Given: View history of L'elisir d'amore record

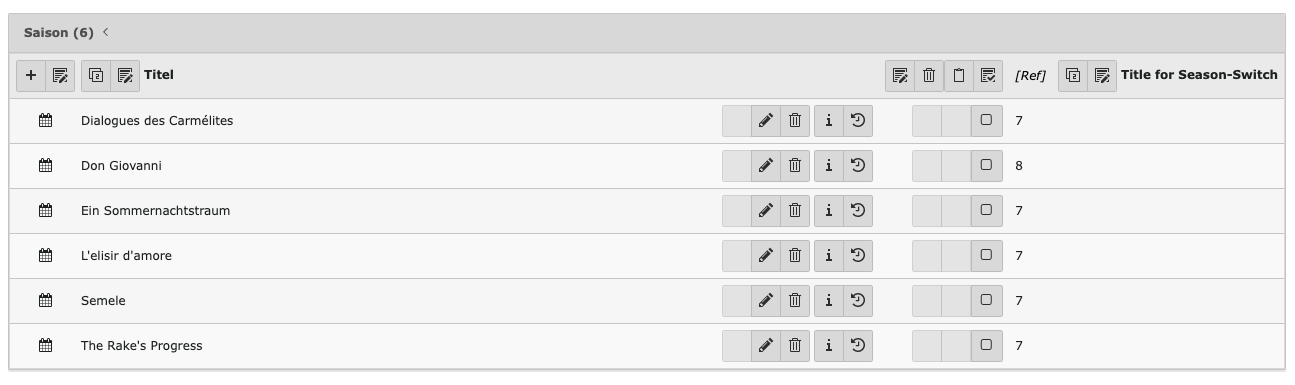Looking at the screenshot, I should 858,256.
